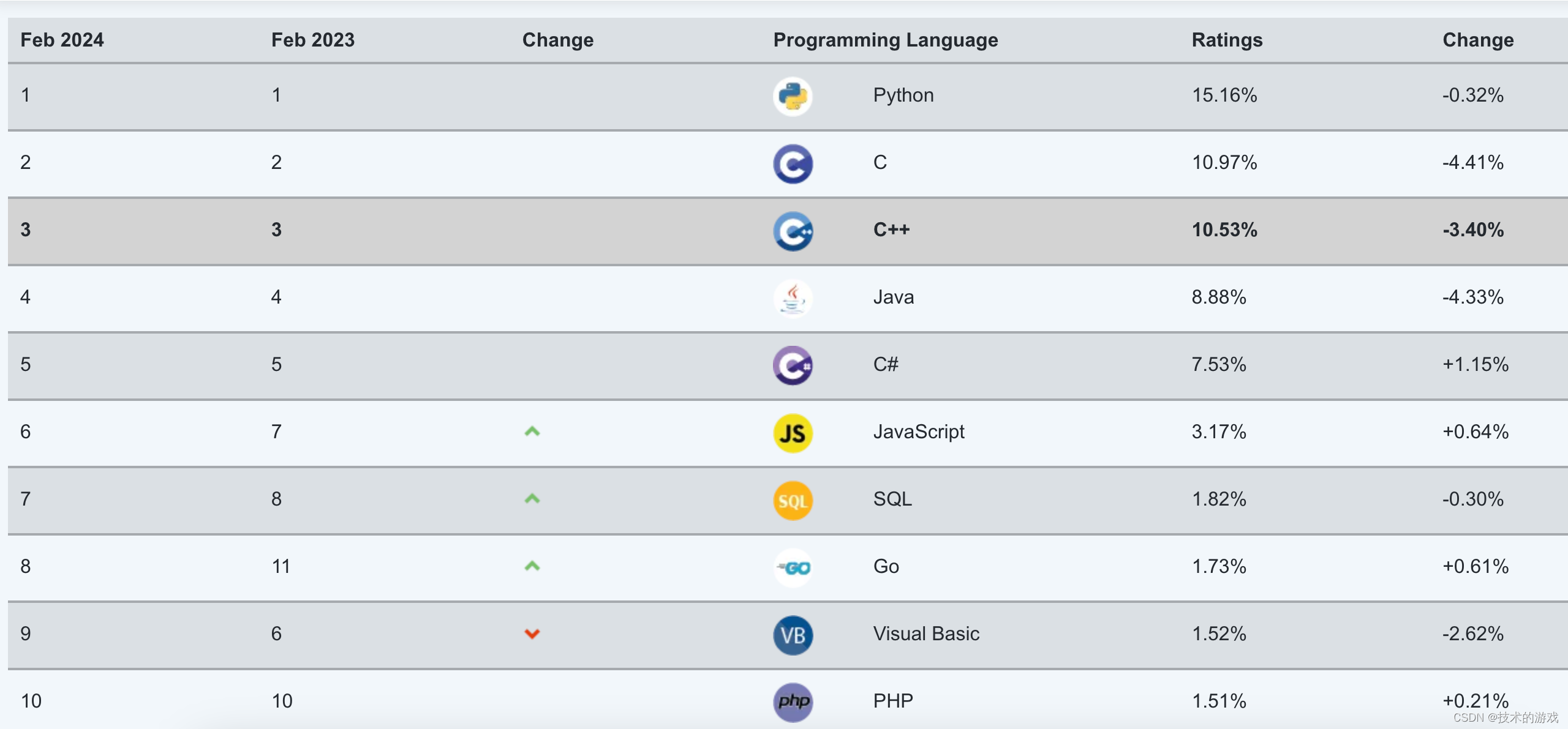This screenshot has height=729, width=1568.
Task: Click the Change header next to Feb 2023
Action: (558, 40)
